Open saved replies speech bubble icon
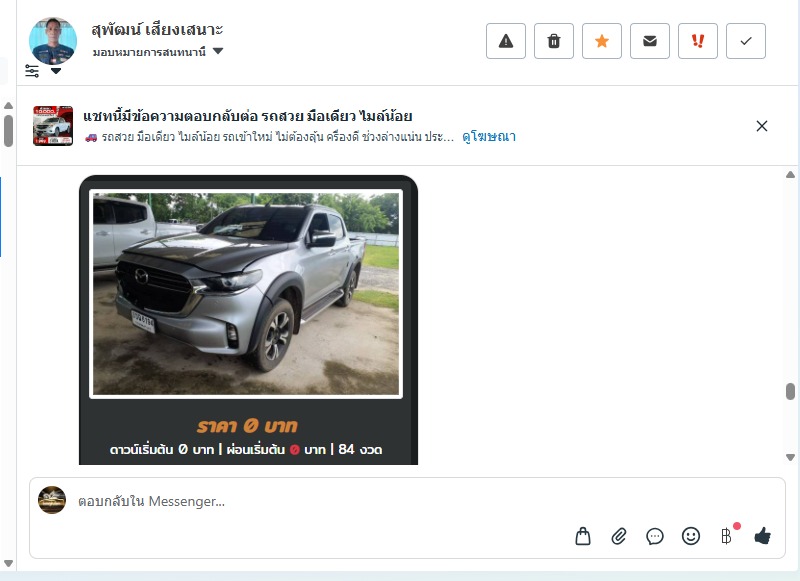This screenshot has width=800, height=581. pyautogui.click(x=655, y=536)
